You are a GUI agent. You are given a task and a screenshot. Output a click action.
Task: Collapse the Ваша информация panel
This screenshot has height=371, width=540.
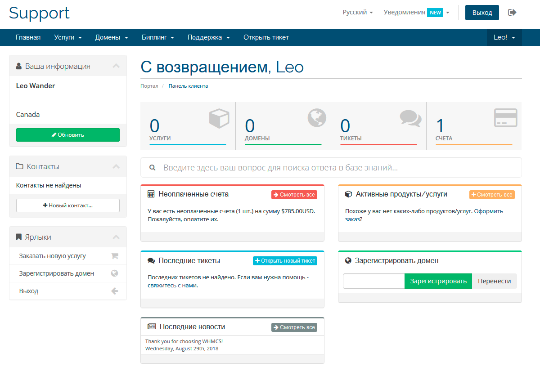(116, 66)
